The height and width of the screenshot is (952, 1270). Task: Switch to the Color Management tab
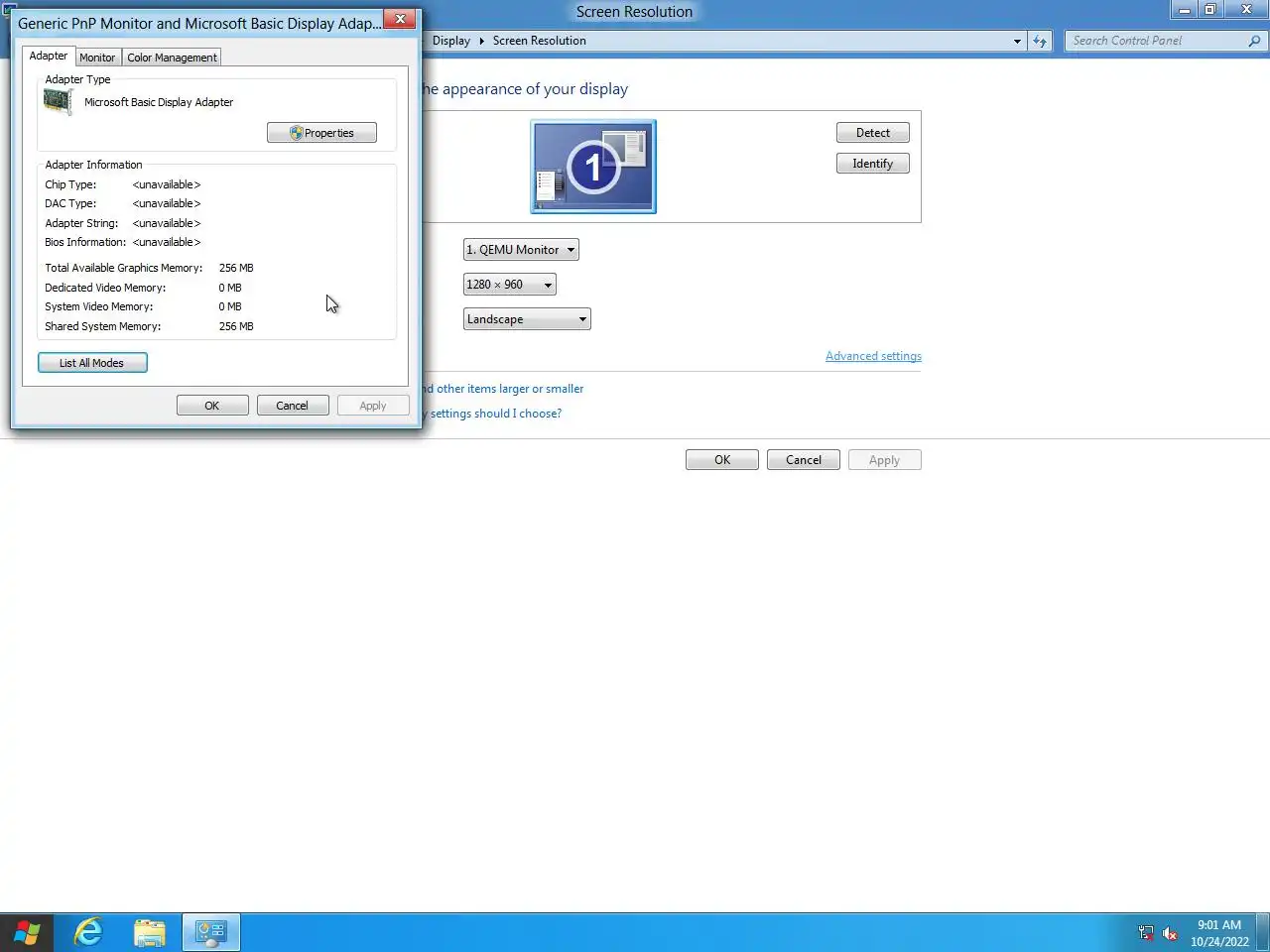pyautogui.click(x=172, y=58)
